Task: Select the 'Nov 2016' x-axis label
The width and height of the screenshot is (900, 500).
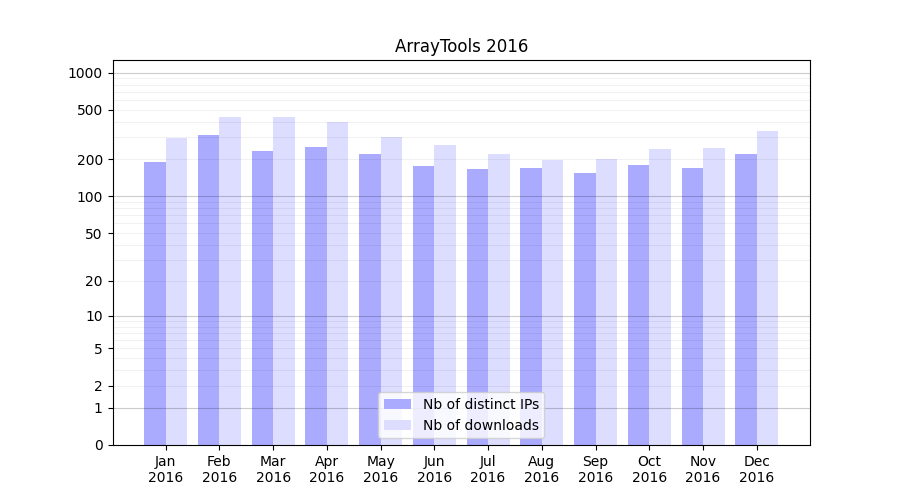Action: tap(703, 469)
